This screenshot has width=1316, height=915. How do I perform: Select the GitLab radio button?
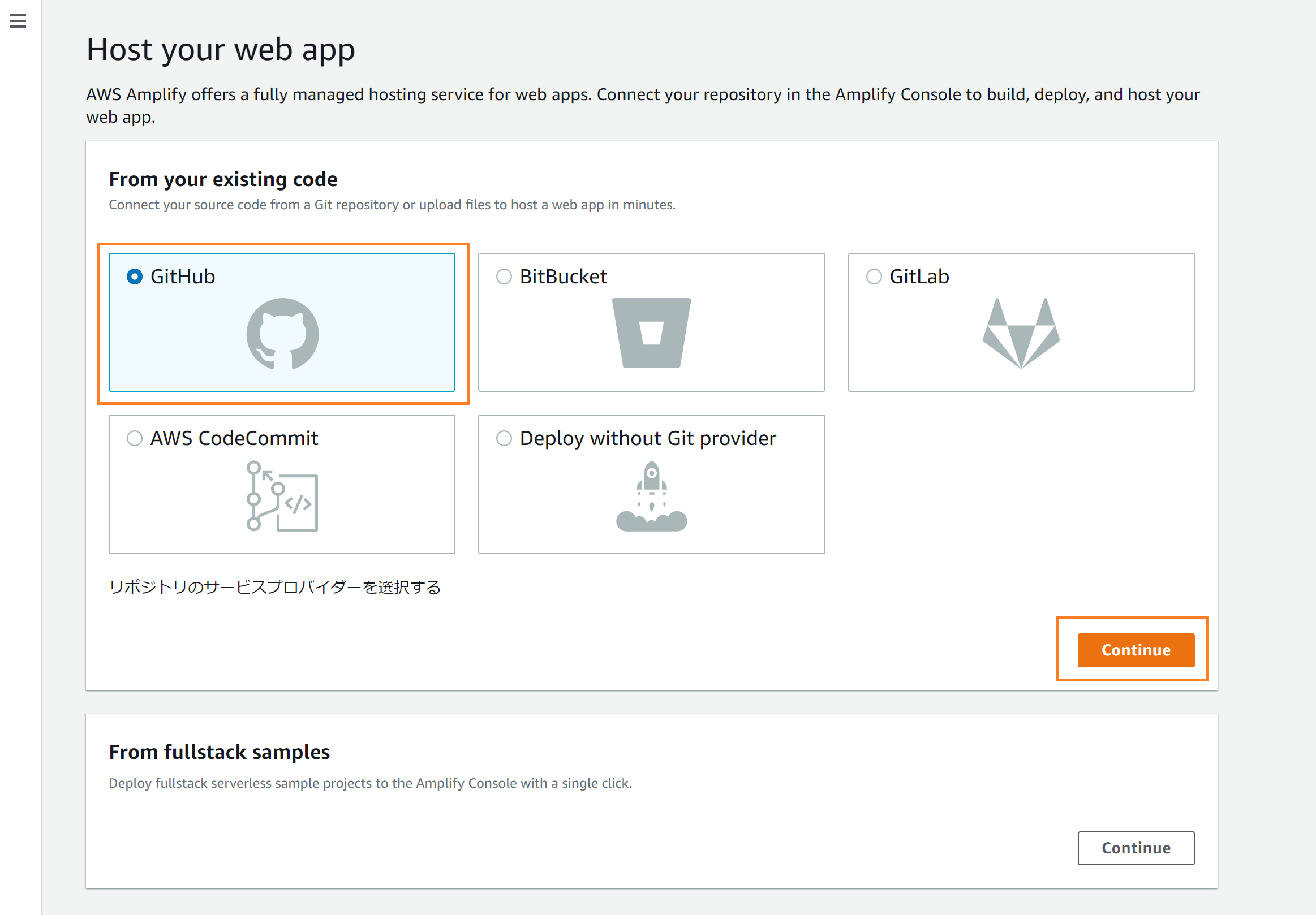[874, 277]
